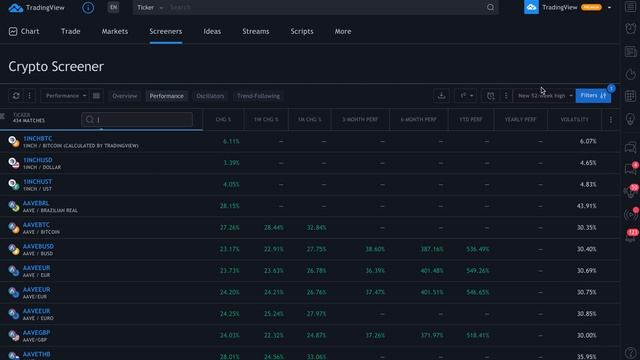
Task: Select the Screeners tab
Action: (166, 31)
